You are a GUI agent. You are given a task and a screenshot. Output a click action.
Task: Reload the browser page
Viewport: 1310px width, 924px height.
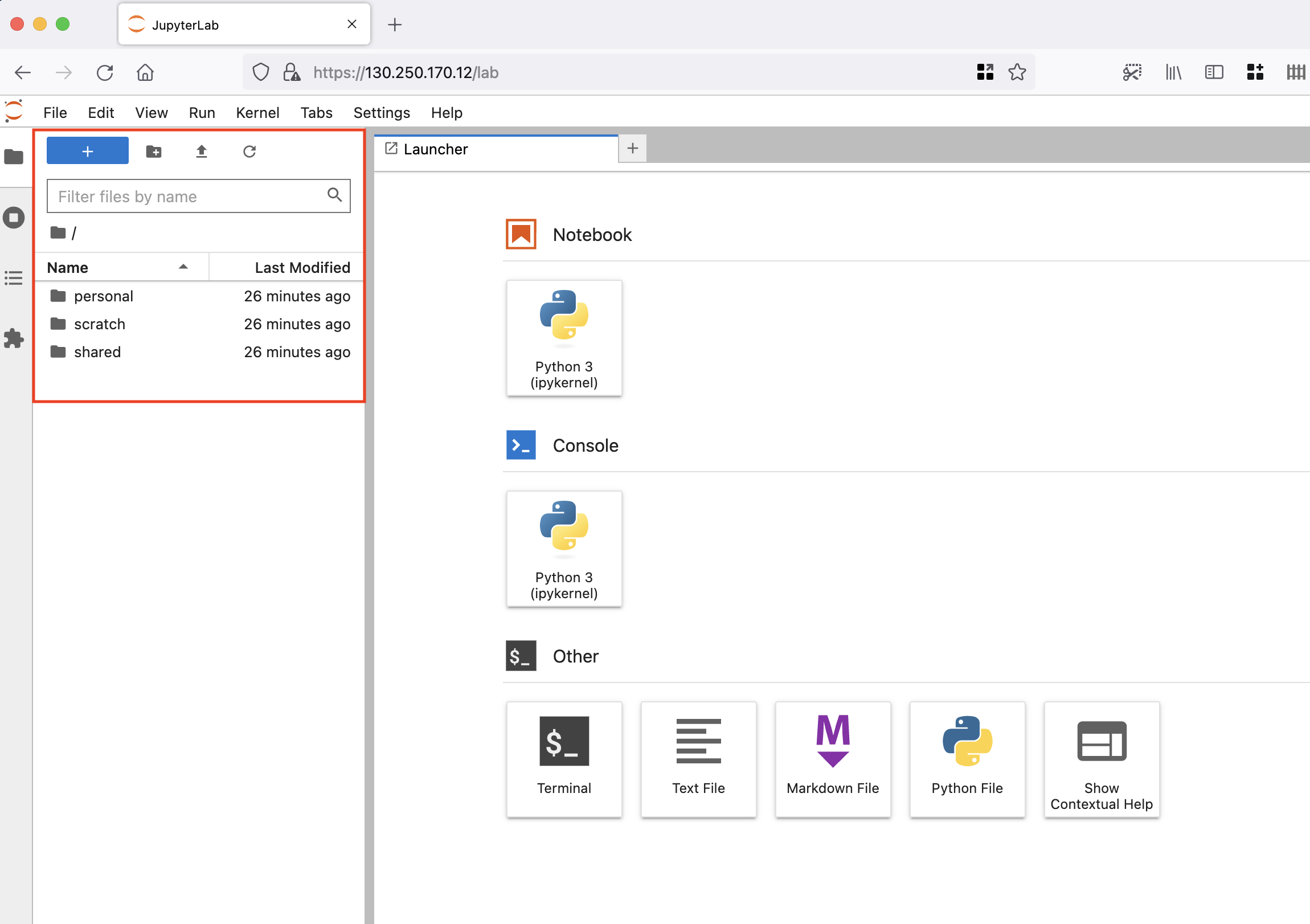[x=105, y=72]
